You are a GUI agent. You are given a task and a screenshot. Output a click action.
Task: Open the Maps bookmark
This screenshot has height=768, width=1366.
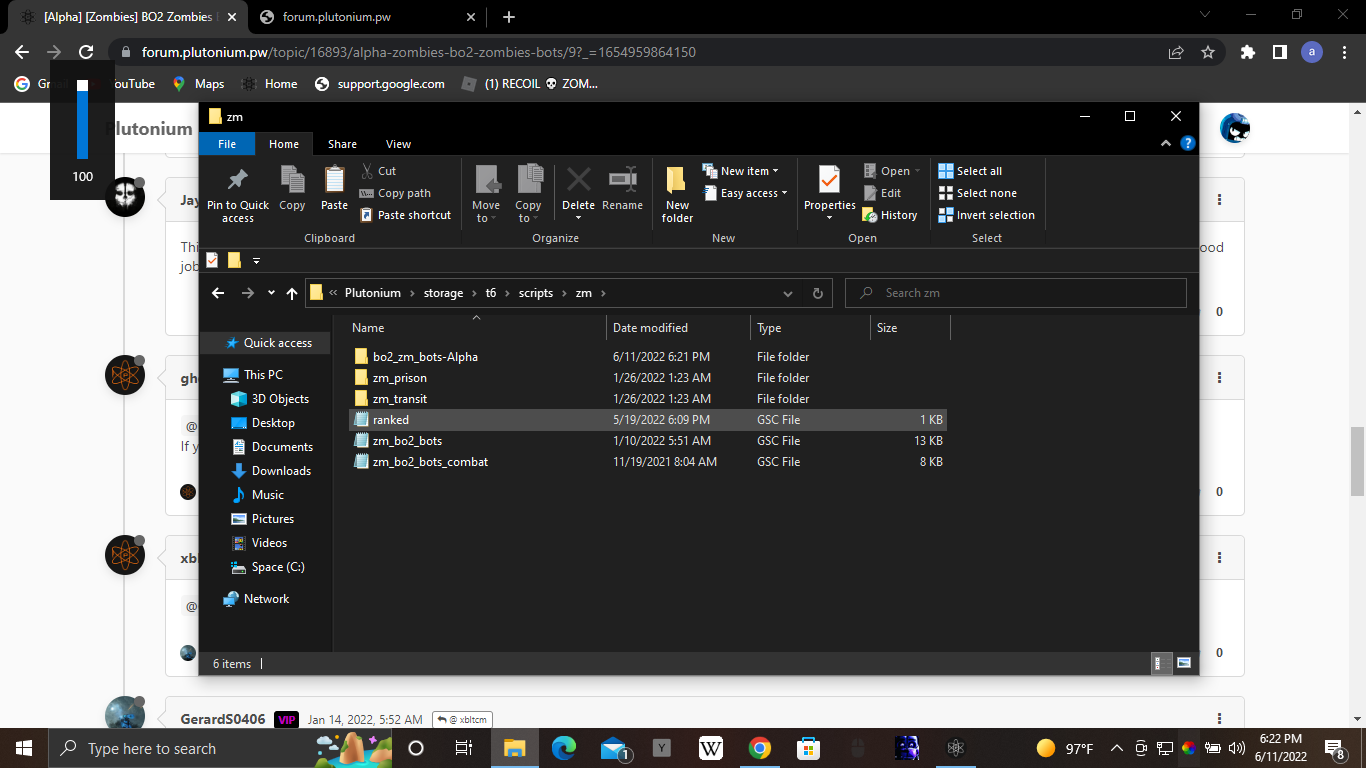click(198, 84)
